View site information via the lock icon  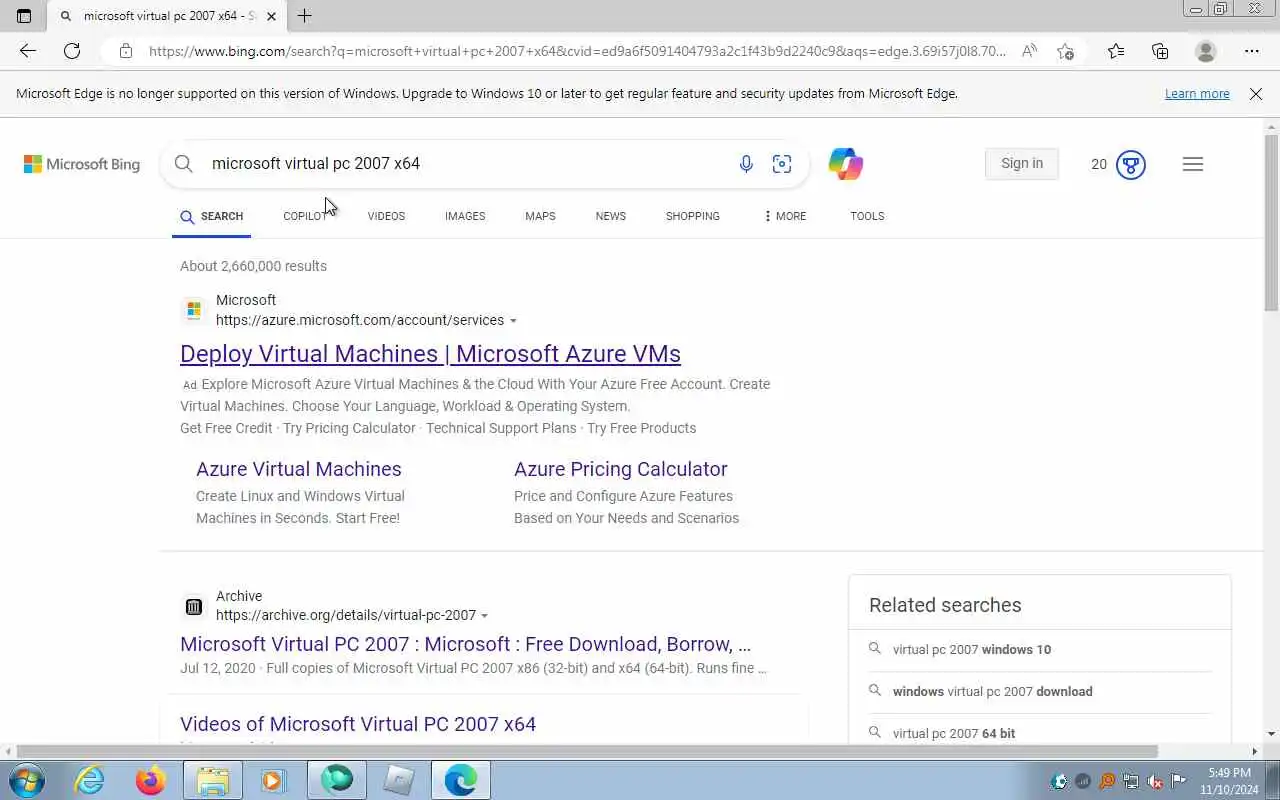(x=126, y=51)
